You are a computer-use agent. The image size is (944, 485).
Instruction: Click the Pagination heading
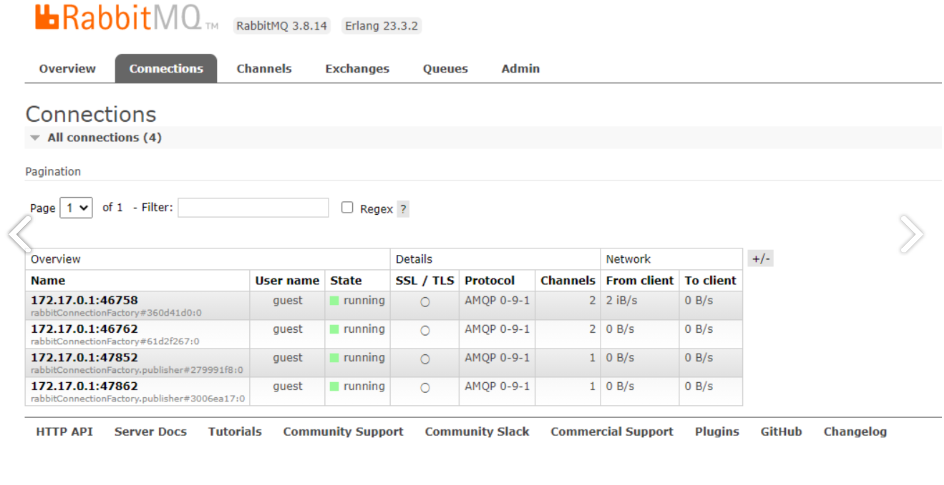point(53,171)
